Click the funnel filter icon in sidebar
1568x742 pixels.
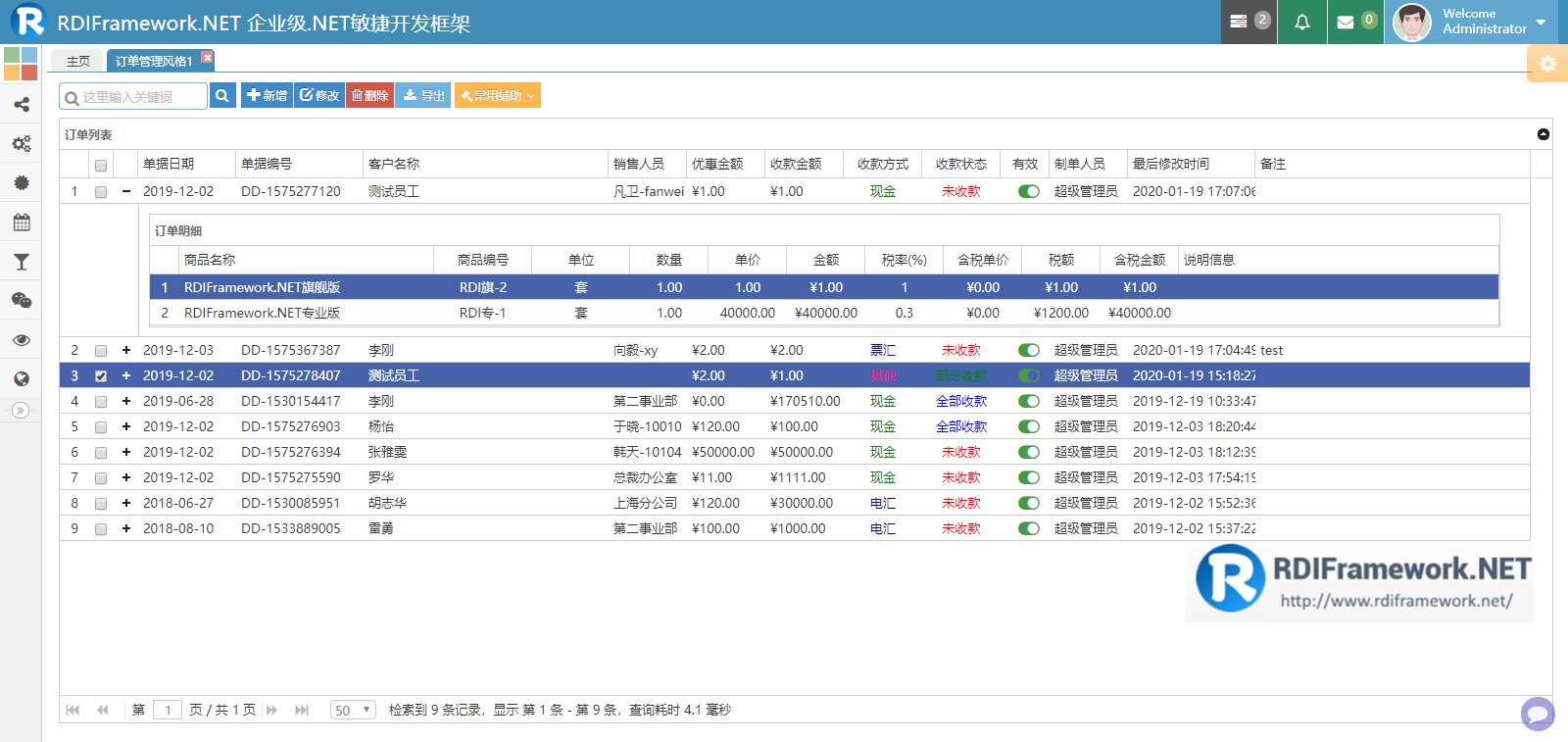click(x=21, y=262)
